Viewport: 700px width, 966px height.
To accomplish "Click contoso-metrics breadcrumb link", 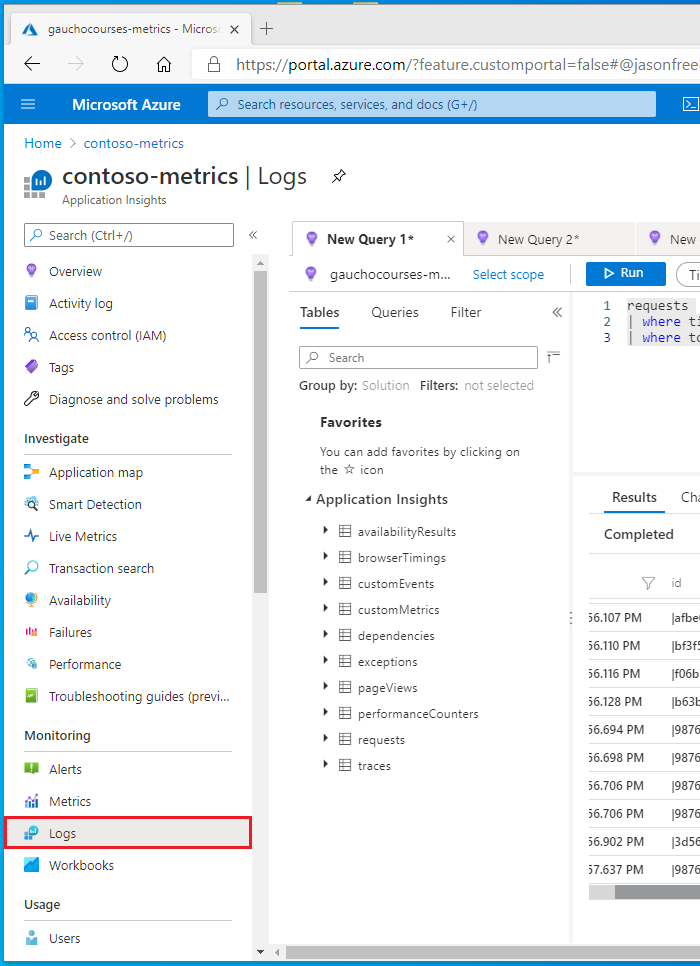I will [134, 143].
